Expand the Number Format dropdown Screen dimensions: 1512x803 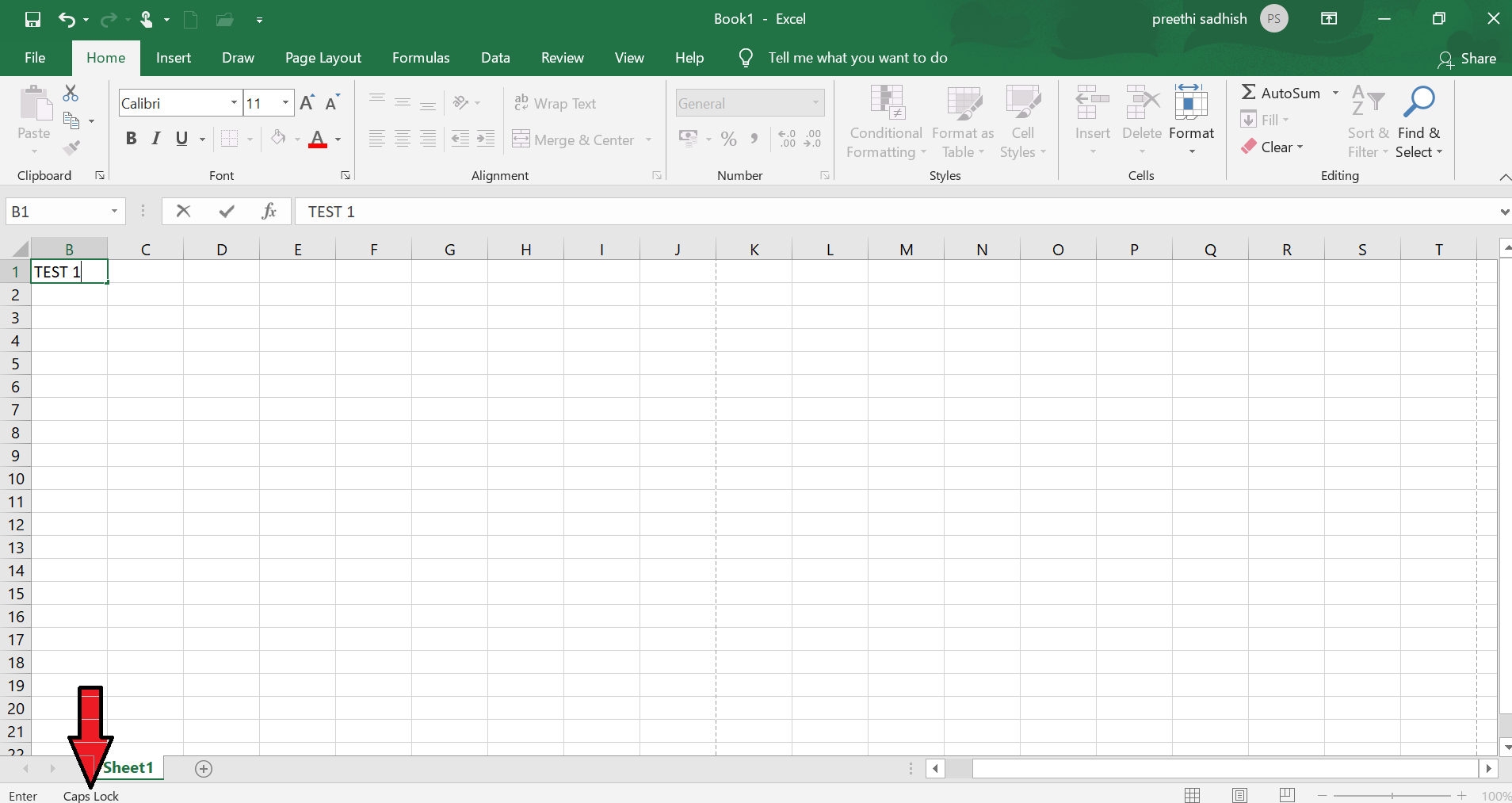[x=814, y=102]
